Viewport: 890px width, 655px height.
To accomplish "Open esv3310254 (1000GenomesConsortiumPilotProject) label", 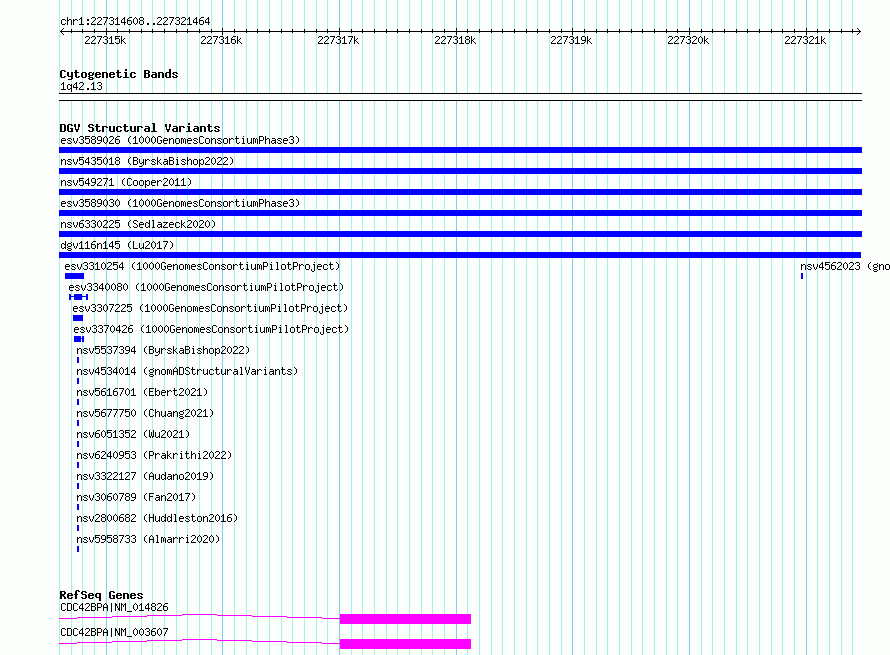I will (202, 266).
